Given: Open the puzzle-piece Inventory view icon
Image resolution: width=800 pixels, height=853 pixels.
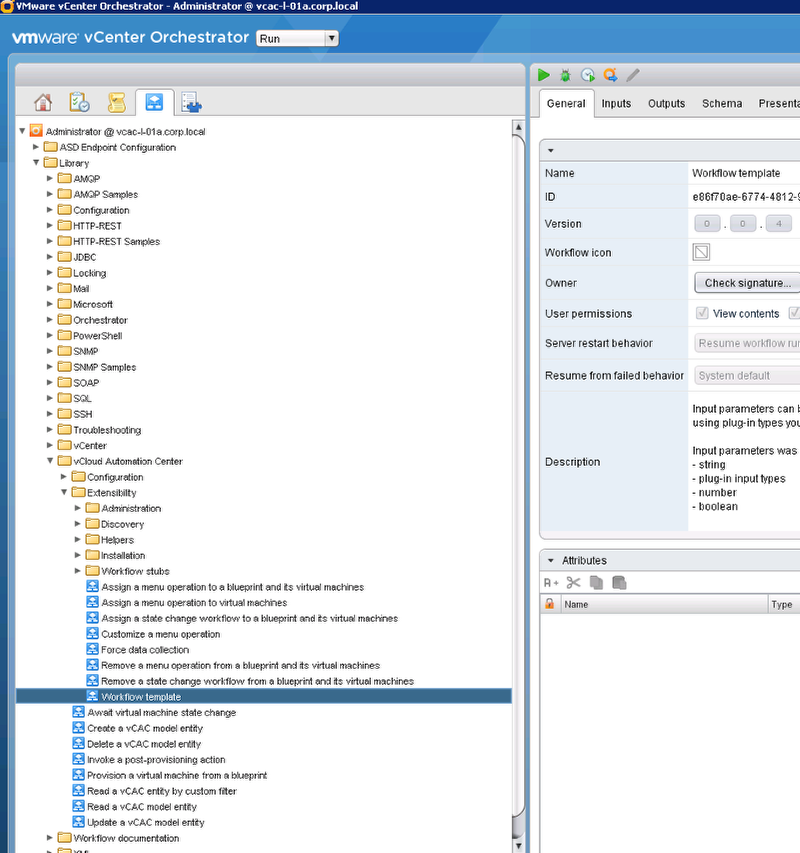Looking at the screenshot, I should click(x=191, y=102).
